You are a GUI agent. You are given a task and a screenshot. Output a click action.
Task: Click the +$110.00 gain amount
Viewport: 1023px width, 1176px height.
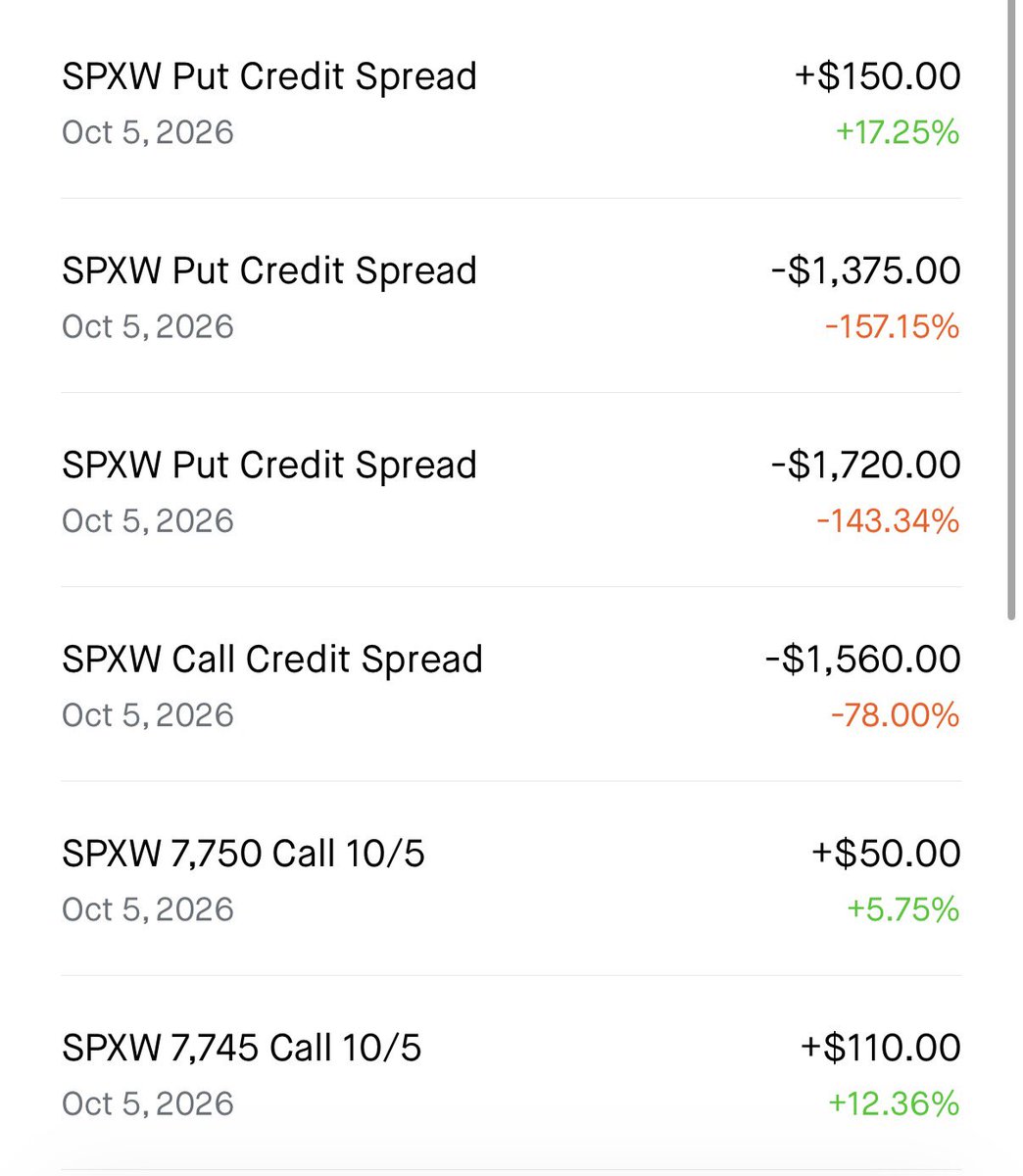point(881,1048)
